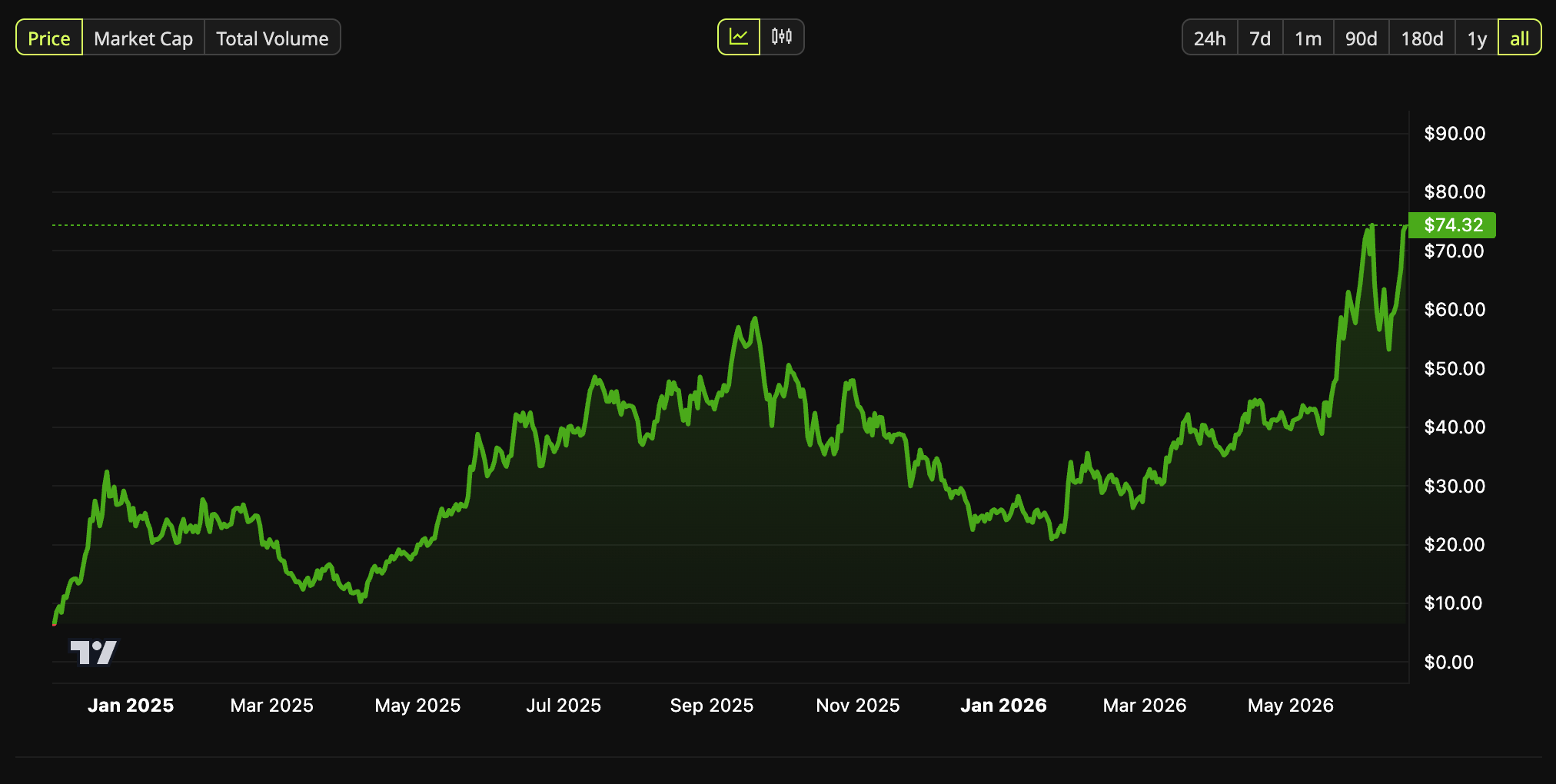Image resolution: width=1556 pixels, height=784 pixels.
Task: Click the Sep 2025 date axis label
Action: tap(712, 706)
